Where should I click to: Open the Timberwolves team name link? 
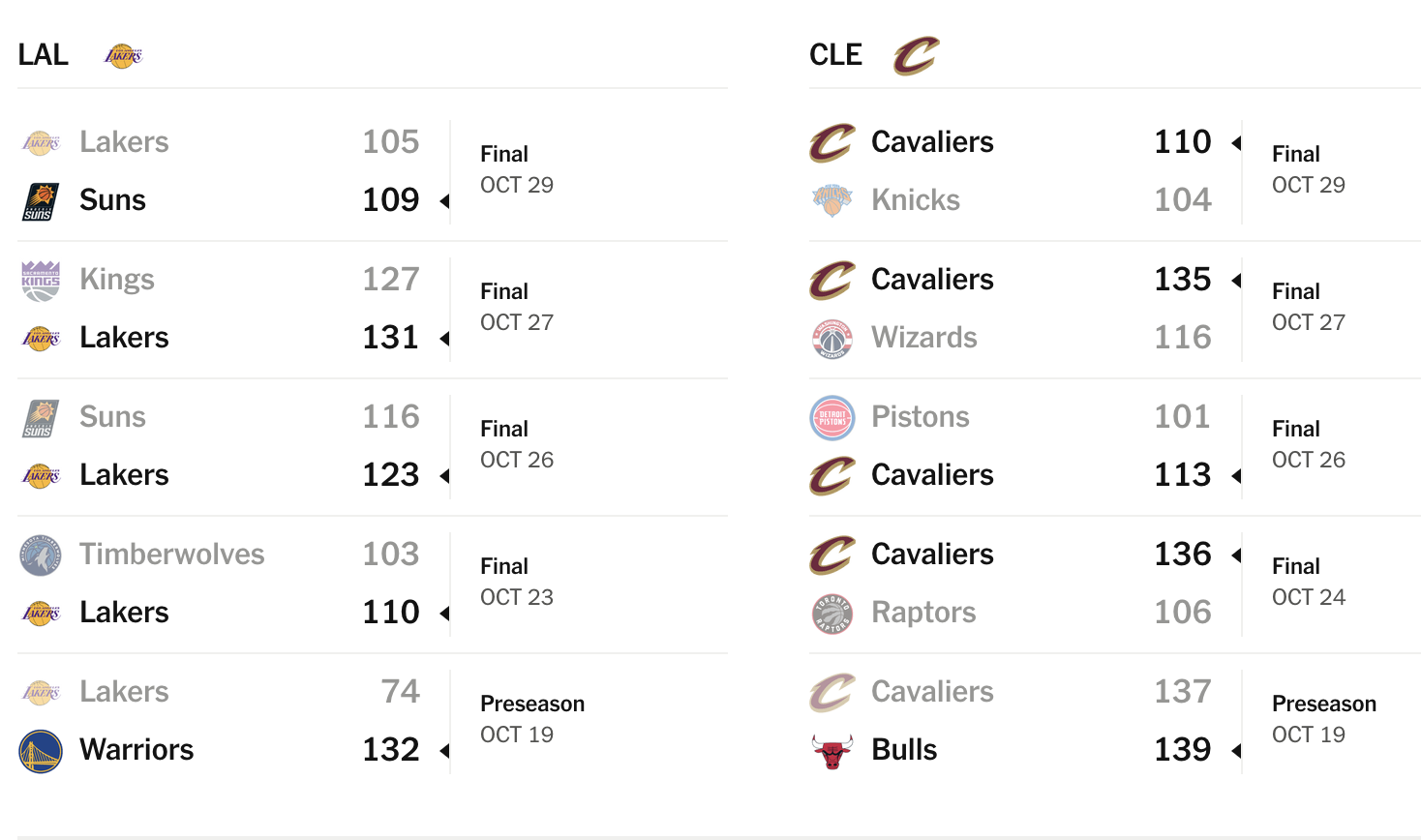click(x=172, y=555)
